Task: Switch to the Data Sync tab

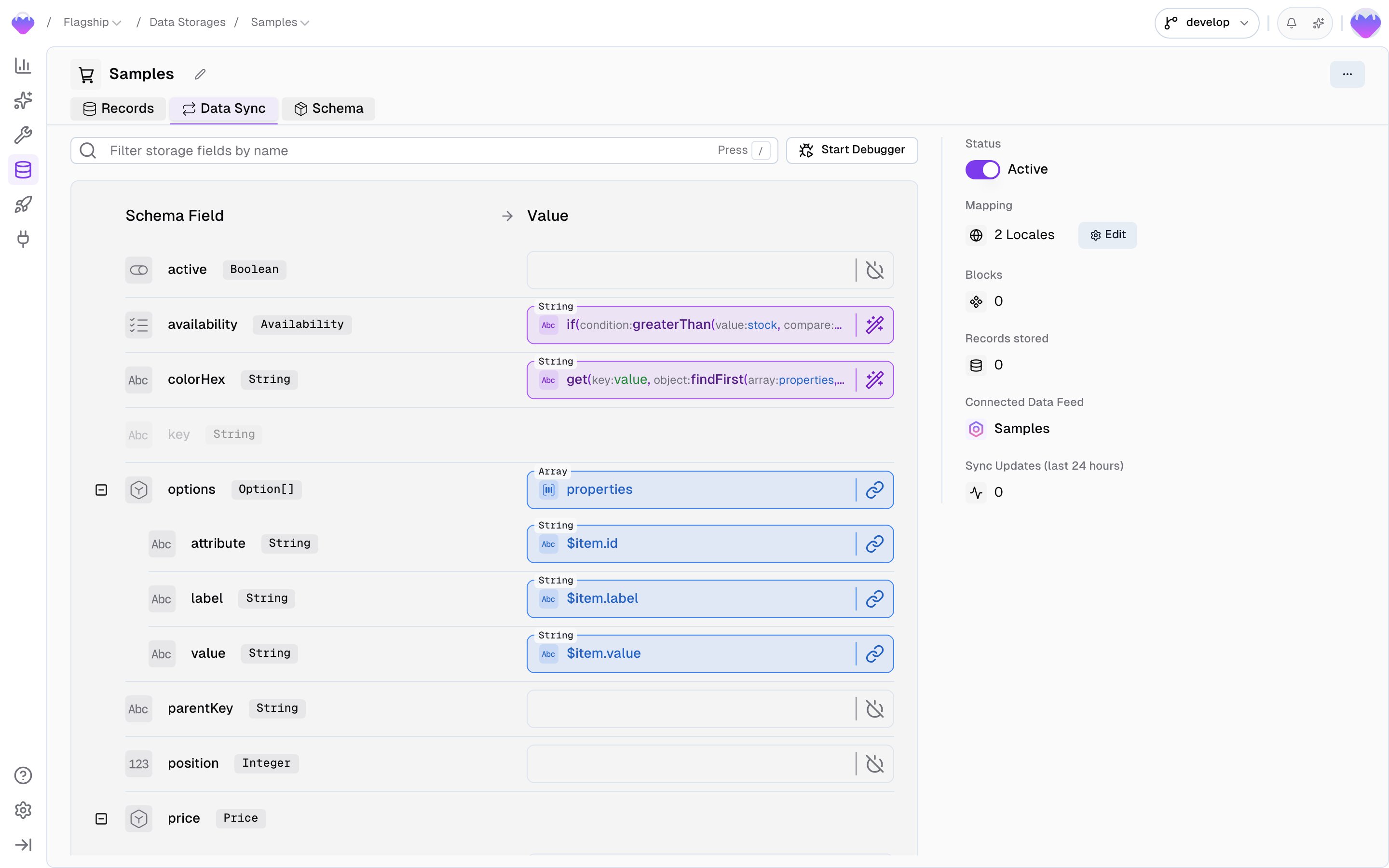Action: coord(224,108)
